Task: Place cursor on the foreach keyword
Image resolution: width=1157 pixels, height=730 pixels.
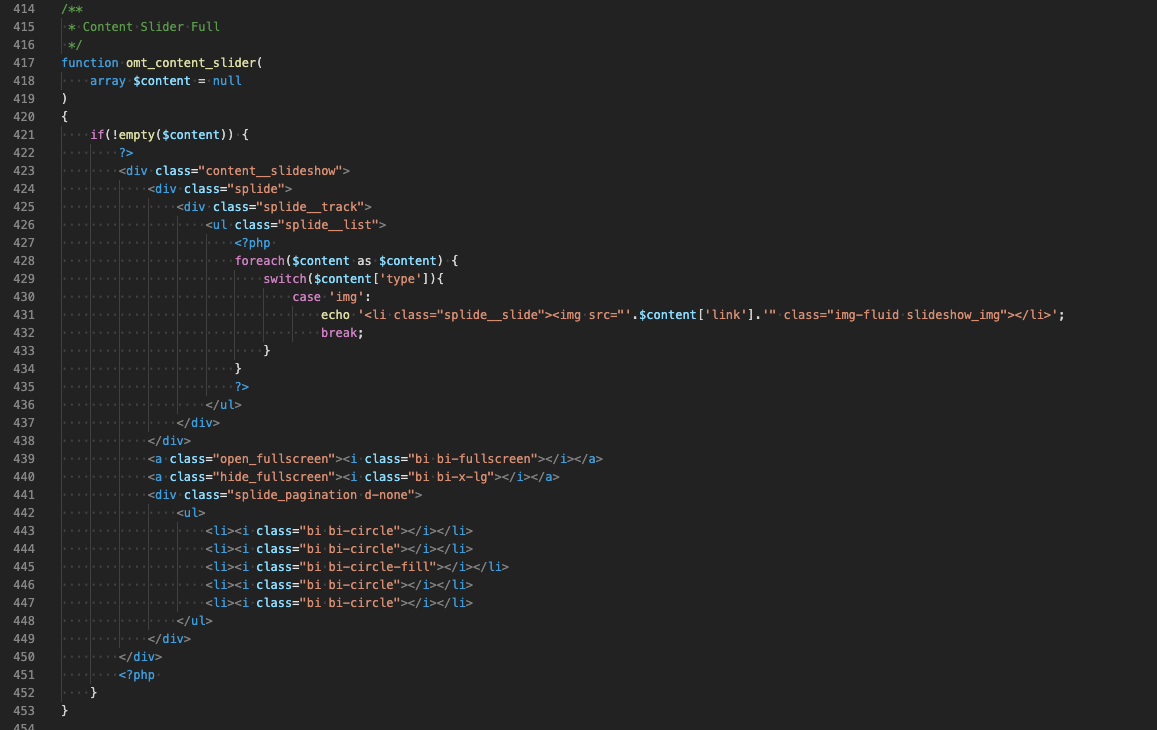Action: (260, 261)
